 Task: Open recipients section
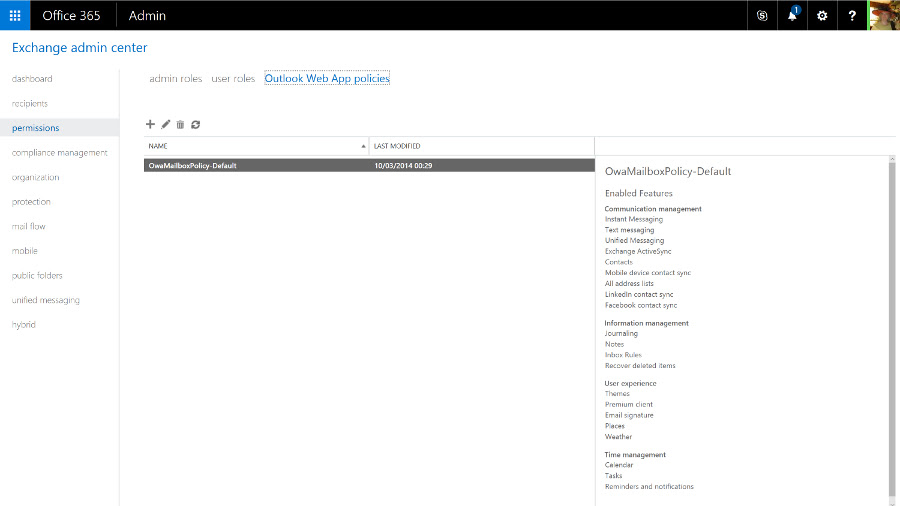[x=30, y=103]
